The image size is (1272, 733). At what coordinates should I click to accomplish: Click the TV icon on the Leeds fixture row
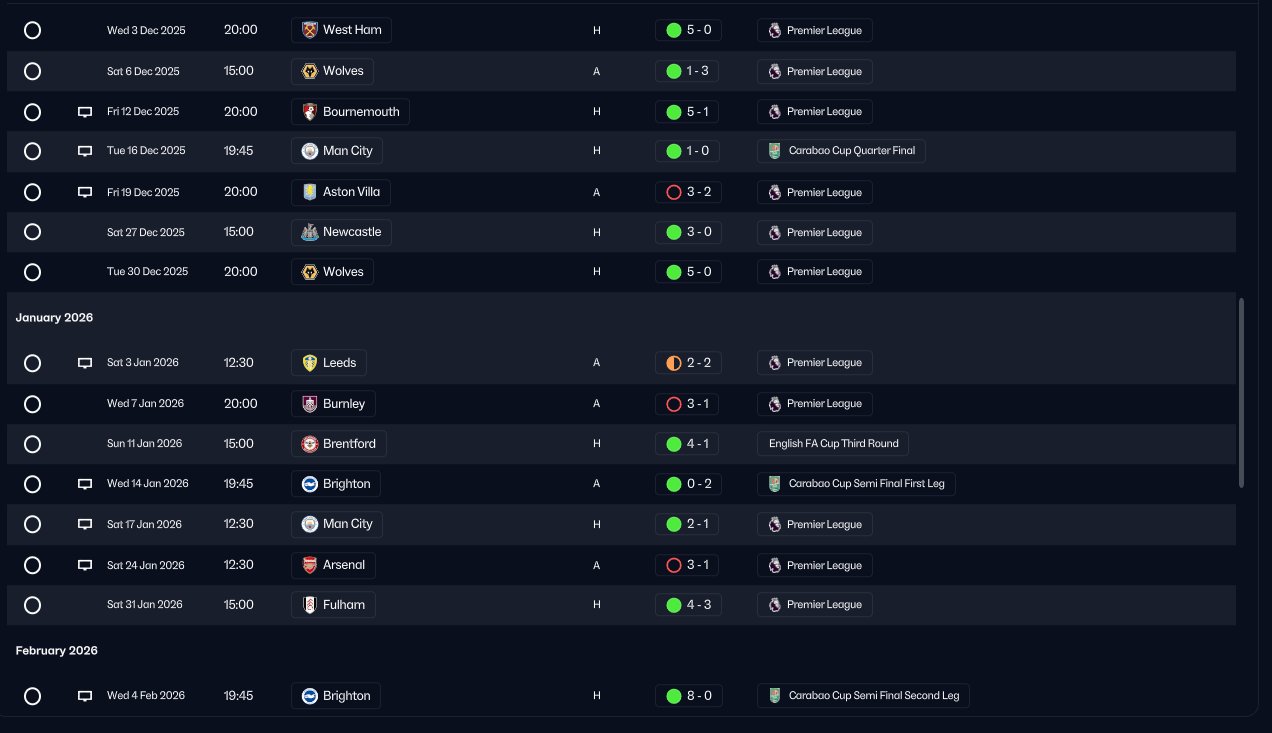coord(85,363)
